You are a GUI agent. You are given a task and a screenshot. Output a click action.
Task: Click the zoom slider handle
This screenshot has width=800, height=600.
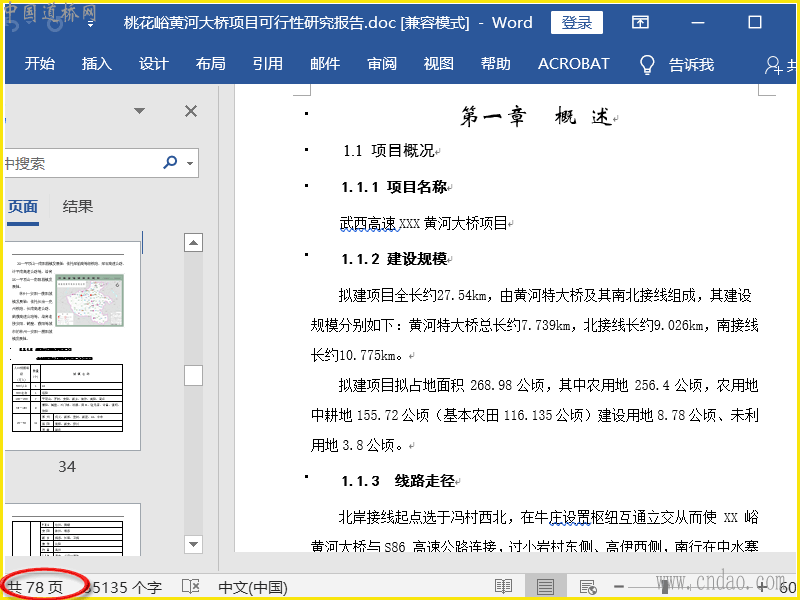tap(665, 587)
